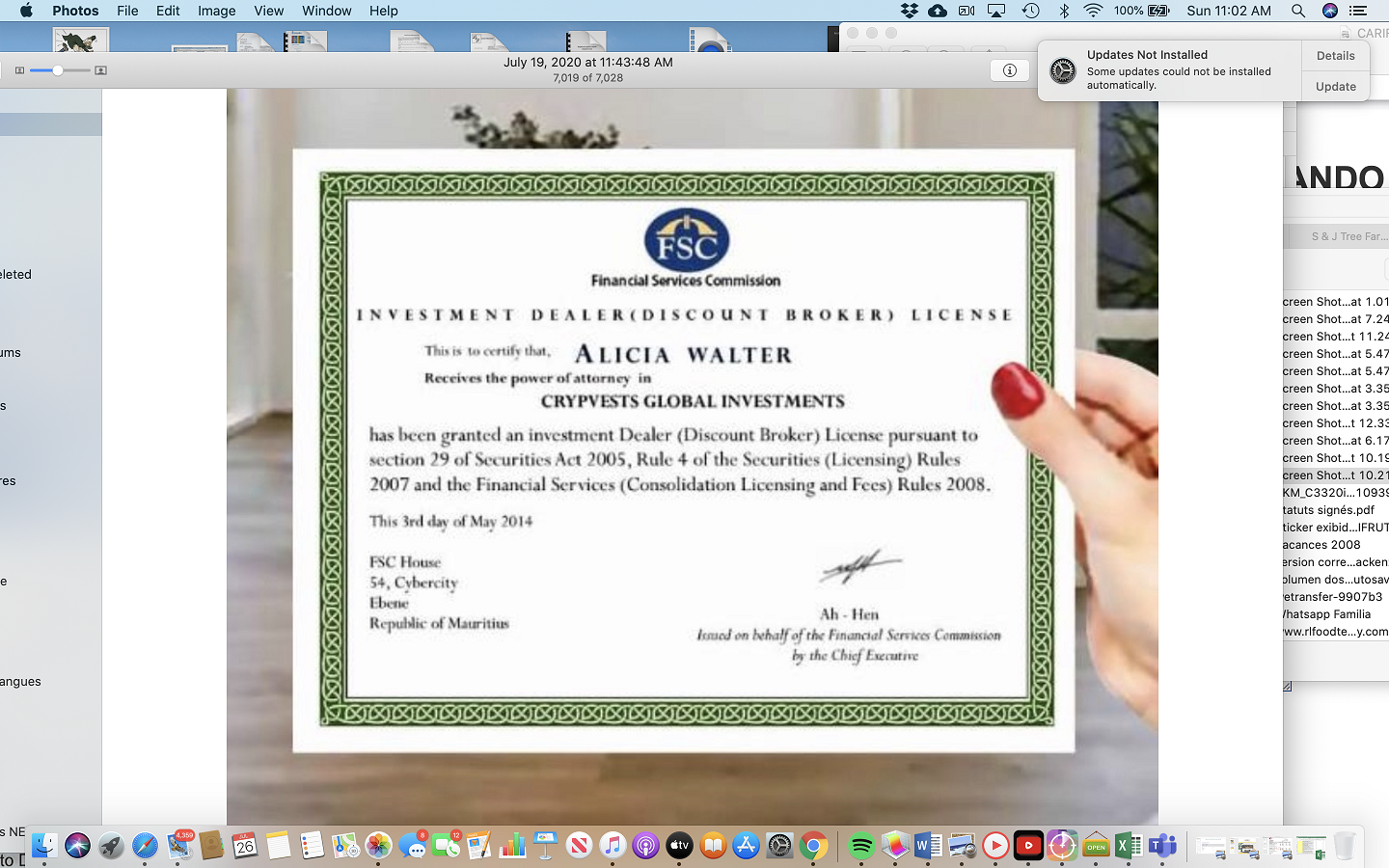Open Safari in the Dock
Image resolution: width=1389 pixels, height=868 pixels.
tap(145, 846)
